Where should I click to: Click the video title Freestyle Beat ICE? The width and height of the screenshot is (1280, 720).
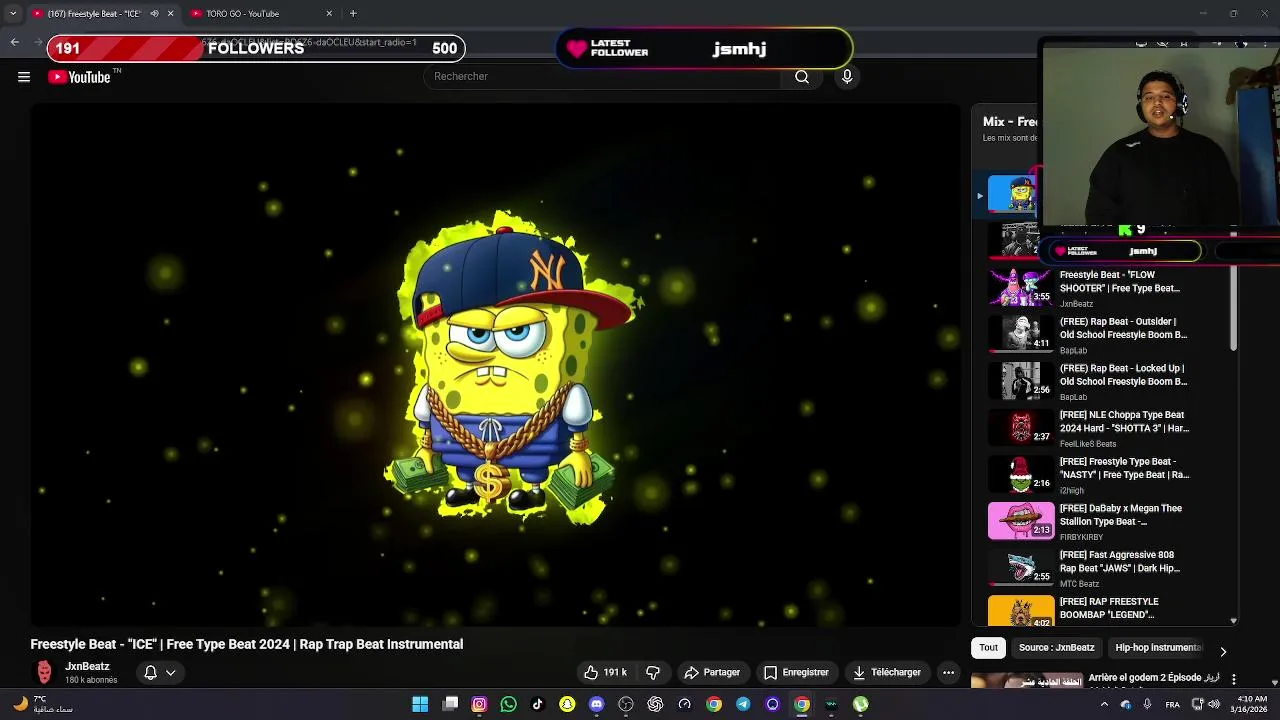click(x=246, y=645)
